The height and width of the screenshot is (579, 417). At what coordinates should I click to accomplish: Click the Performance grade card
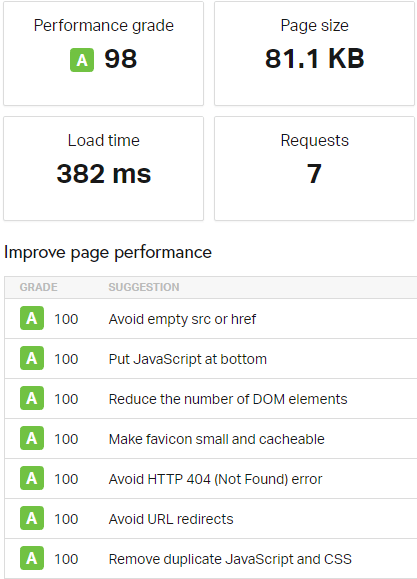click(x=103, y=54)
